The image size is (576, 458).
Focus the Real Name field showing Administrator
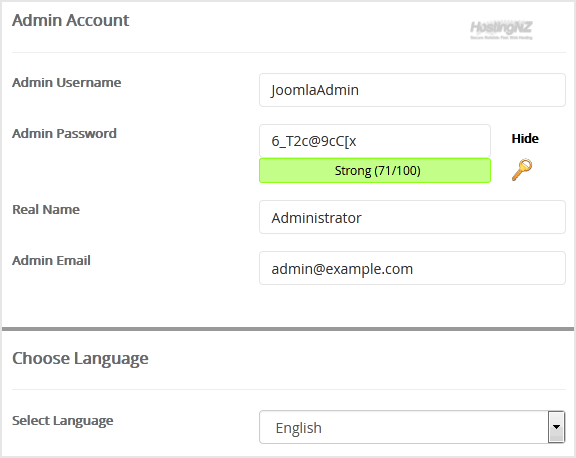click(x=412, y=217)
